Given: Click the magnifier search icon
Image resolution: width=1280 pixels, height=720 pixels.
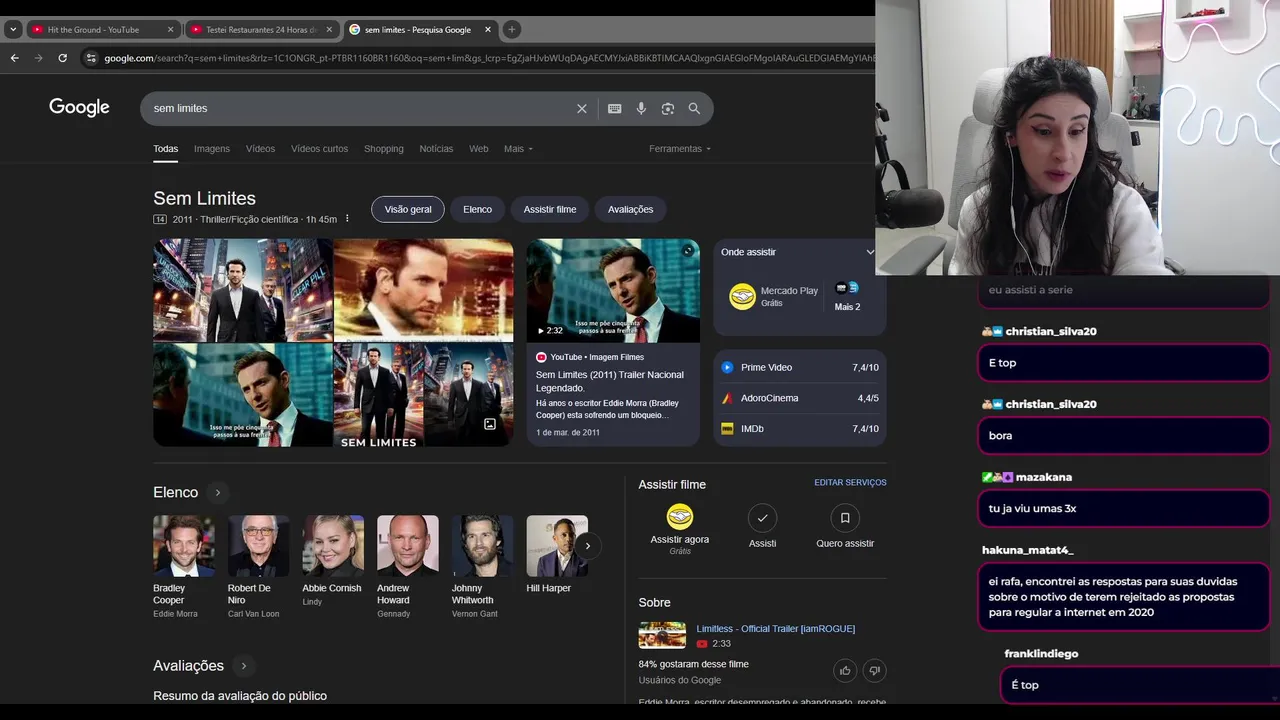Looking at the screenshot, I should click(x=694, y=109).
